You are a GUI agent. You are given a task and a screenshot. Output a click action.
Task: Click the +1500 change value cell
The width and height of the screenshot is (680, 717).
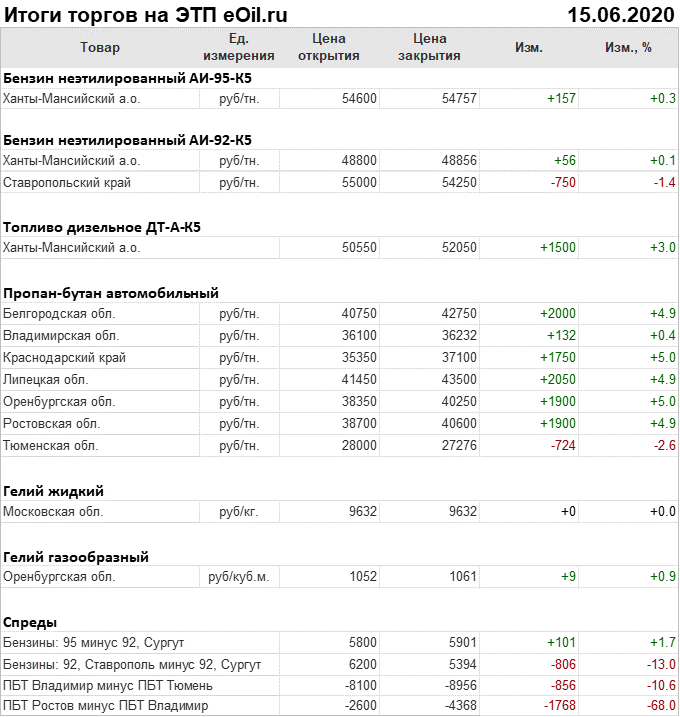(558, 248)
